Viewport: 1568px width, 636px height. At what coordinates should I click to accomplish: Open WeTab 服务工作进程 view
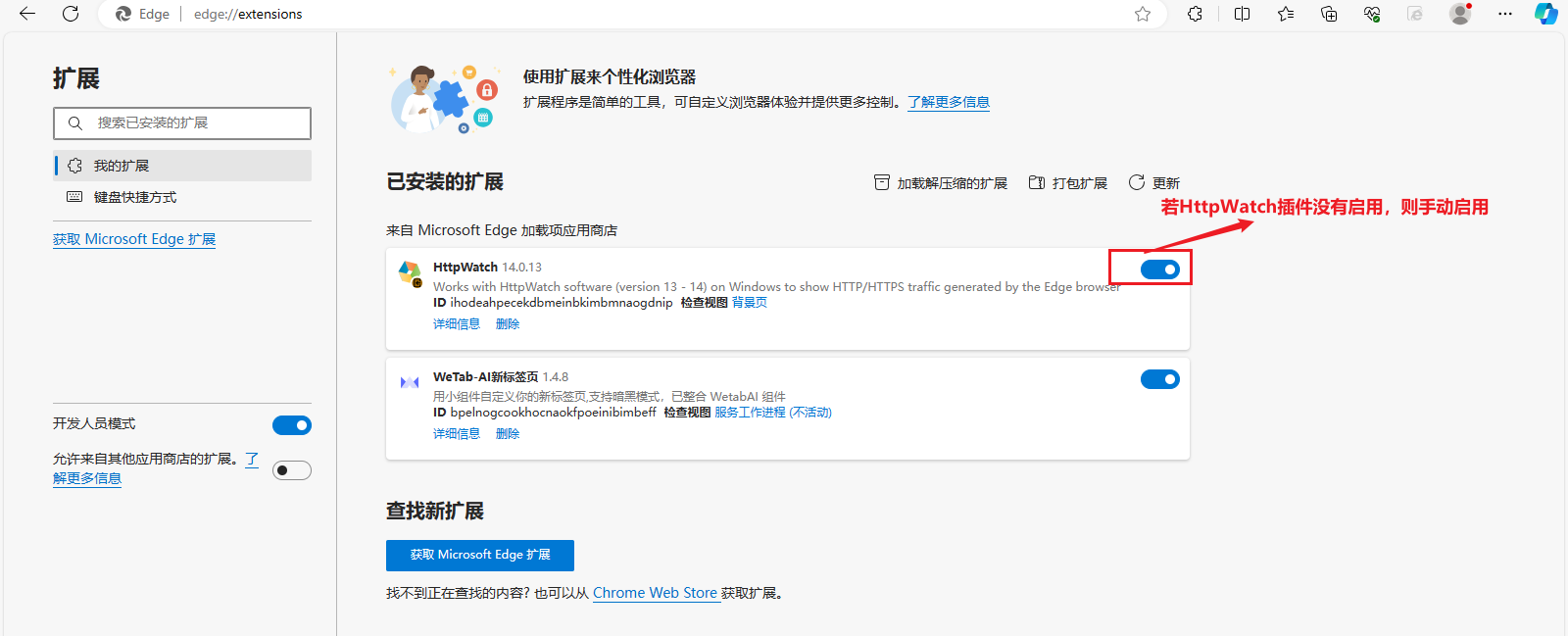tap(773, 413)
